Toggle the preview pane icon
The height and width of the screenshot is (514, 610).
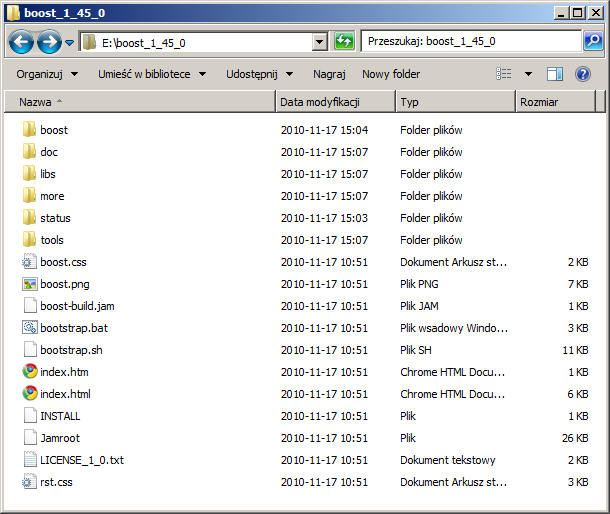[555, 74]
